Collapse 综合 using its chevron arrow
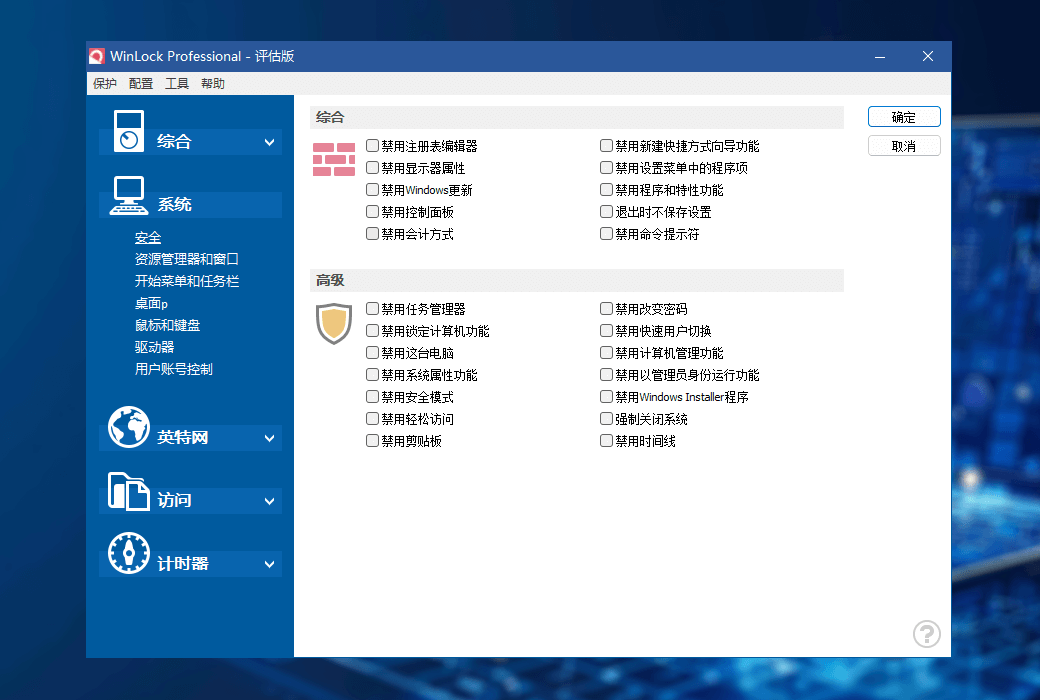This screenshot has width=1040, height=700. 269,141
